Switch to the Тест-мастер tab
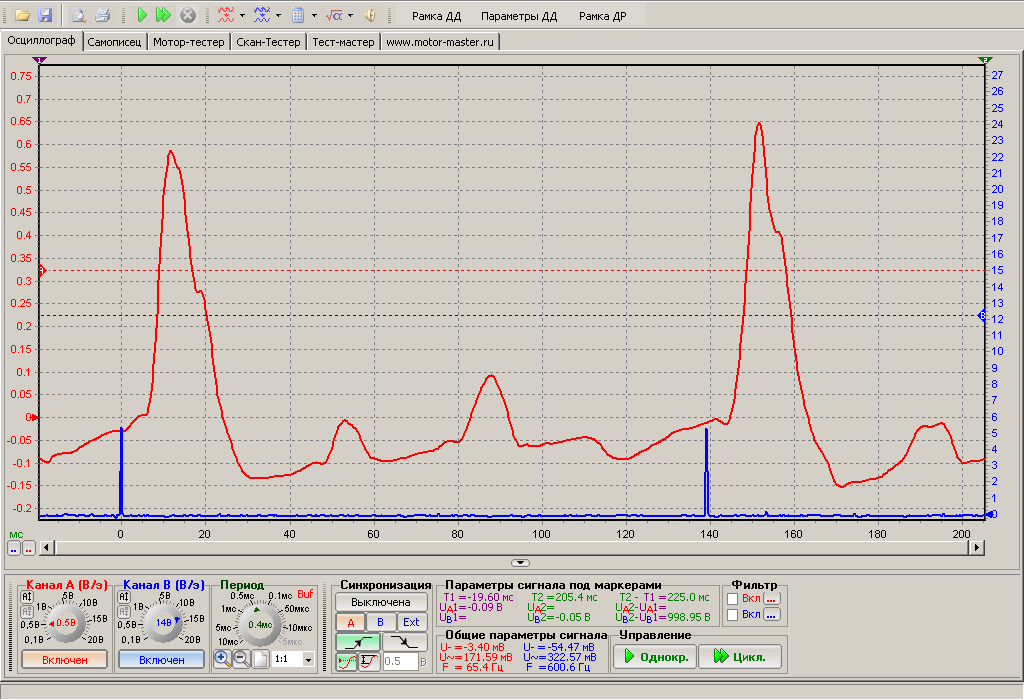 click(344, 42)
